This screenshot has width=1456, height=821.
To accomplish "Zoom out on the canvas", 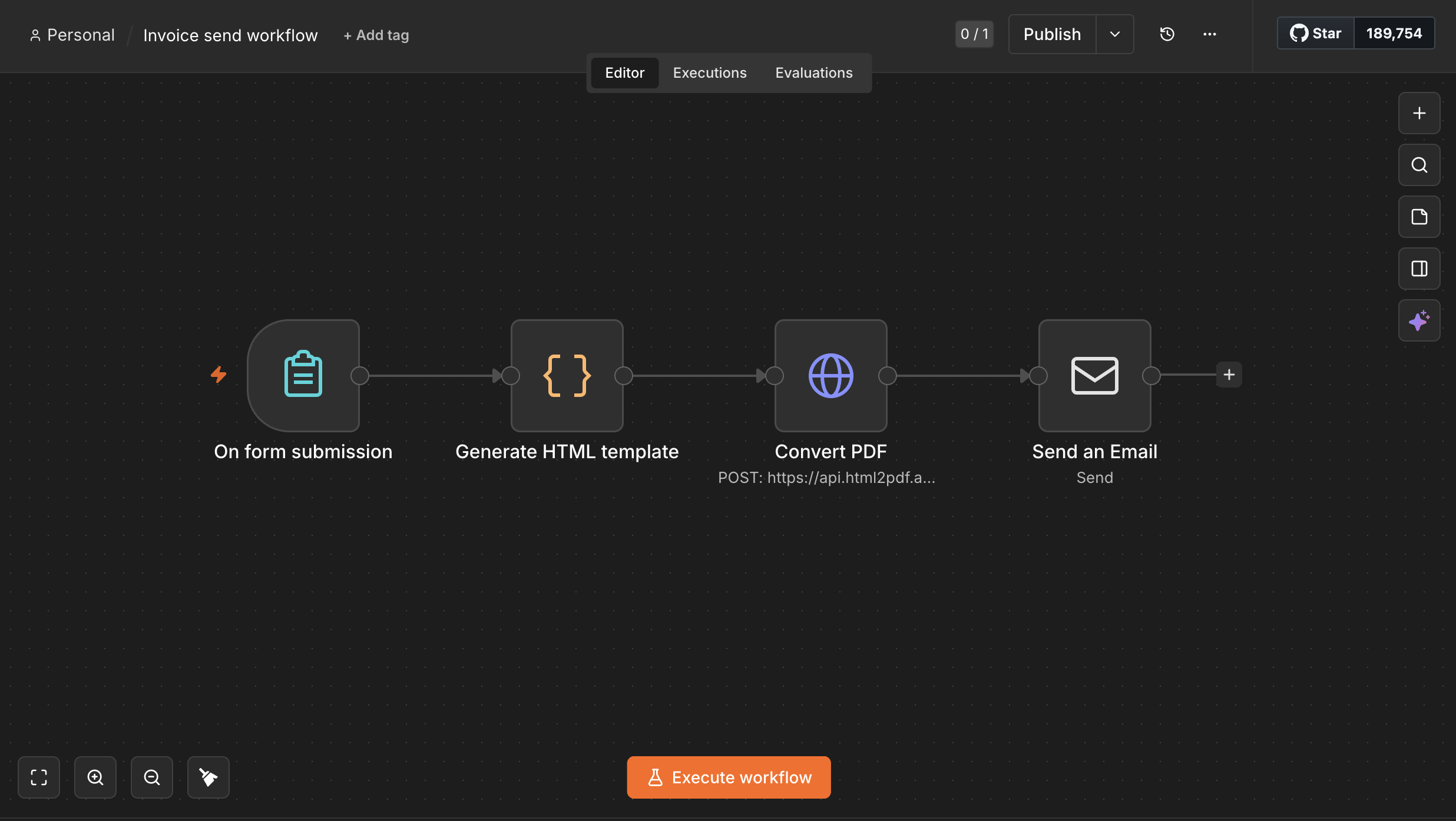I will (152, 777).
